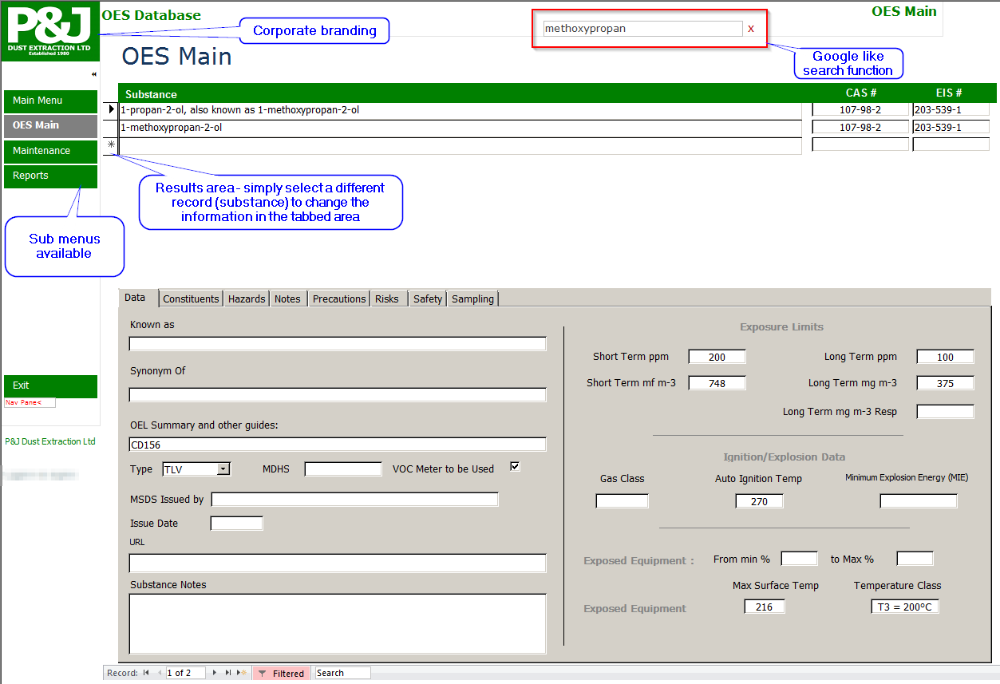Toggle the Filtered indicator in record bar

281,673
